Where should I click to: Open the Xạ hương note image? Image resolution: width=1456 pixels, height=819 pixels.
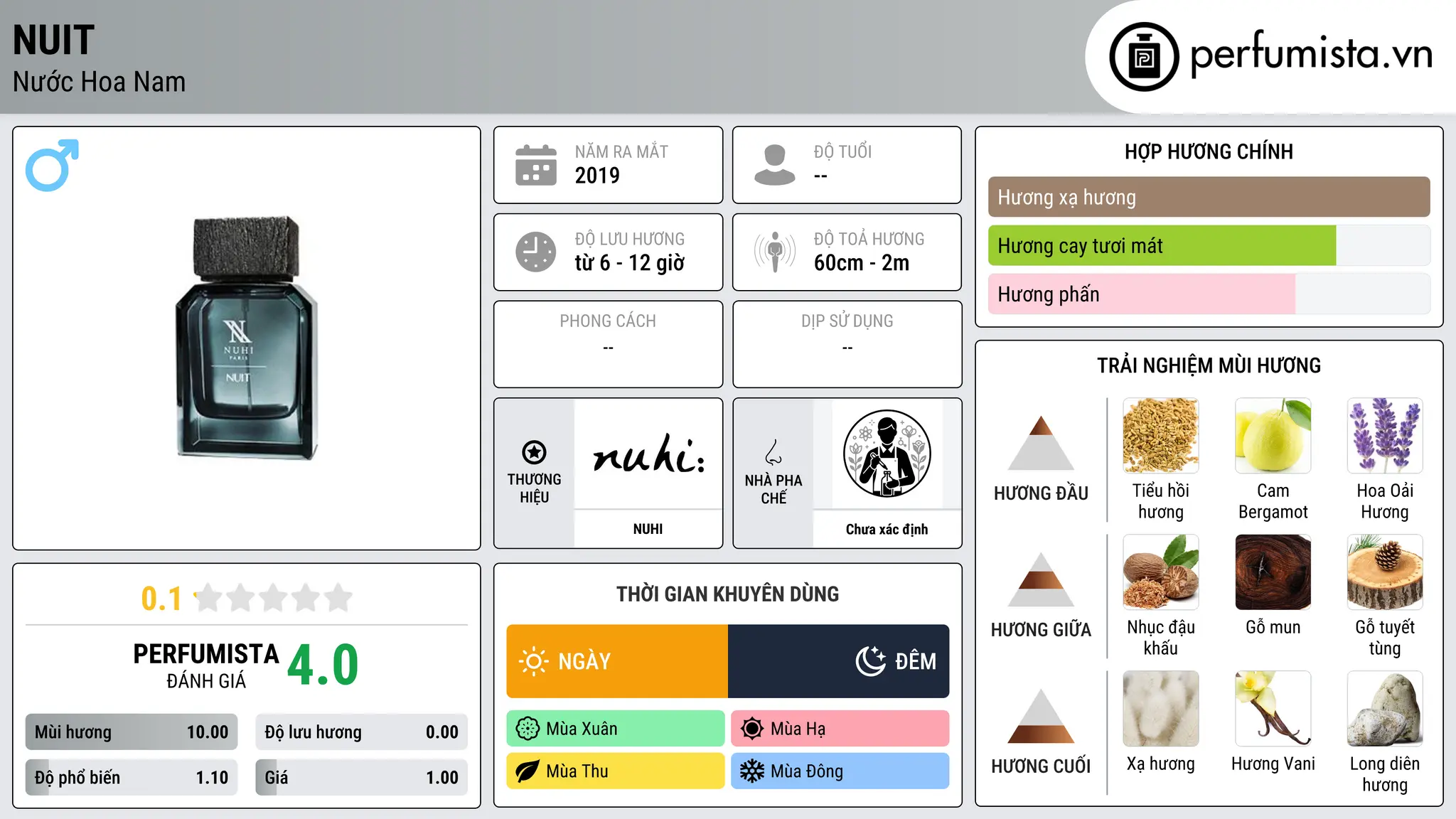[1160, 709]
